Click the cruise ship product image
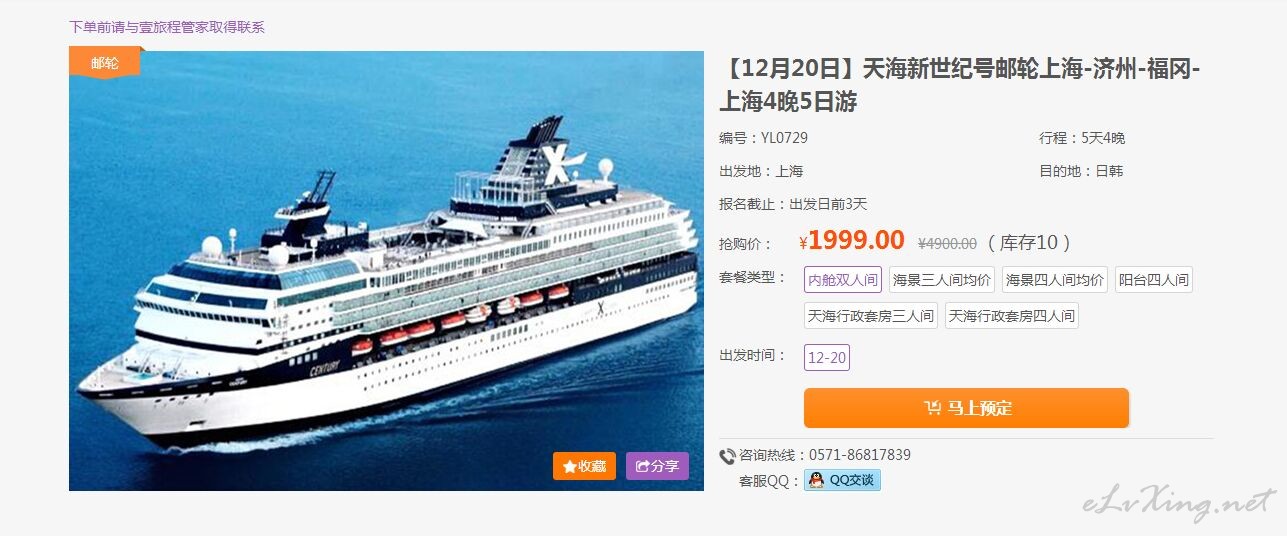The height and width of the screenshot is (536, 1287). click(x=386, y=270)
